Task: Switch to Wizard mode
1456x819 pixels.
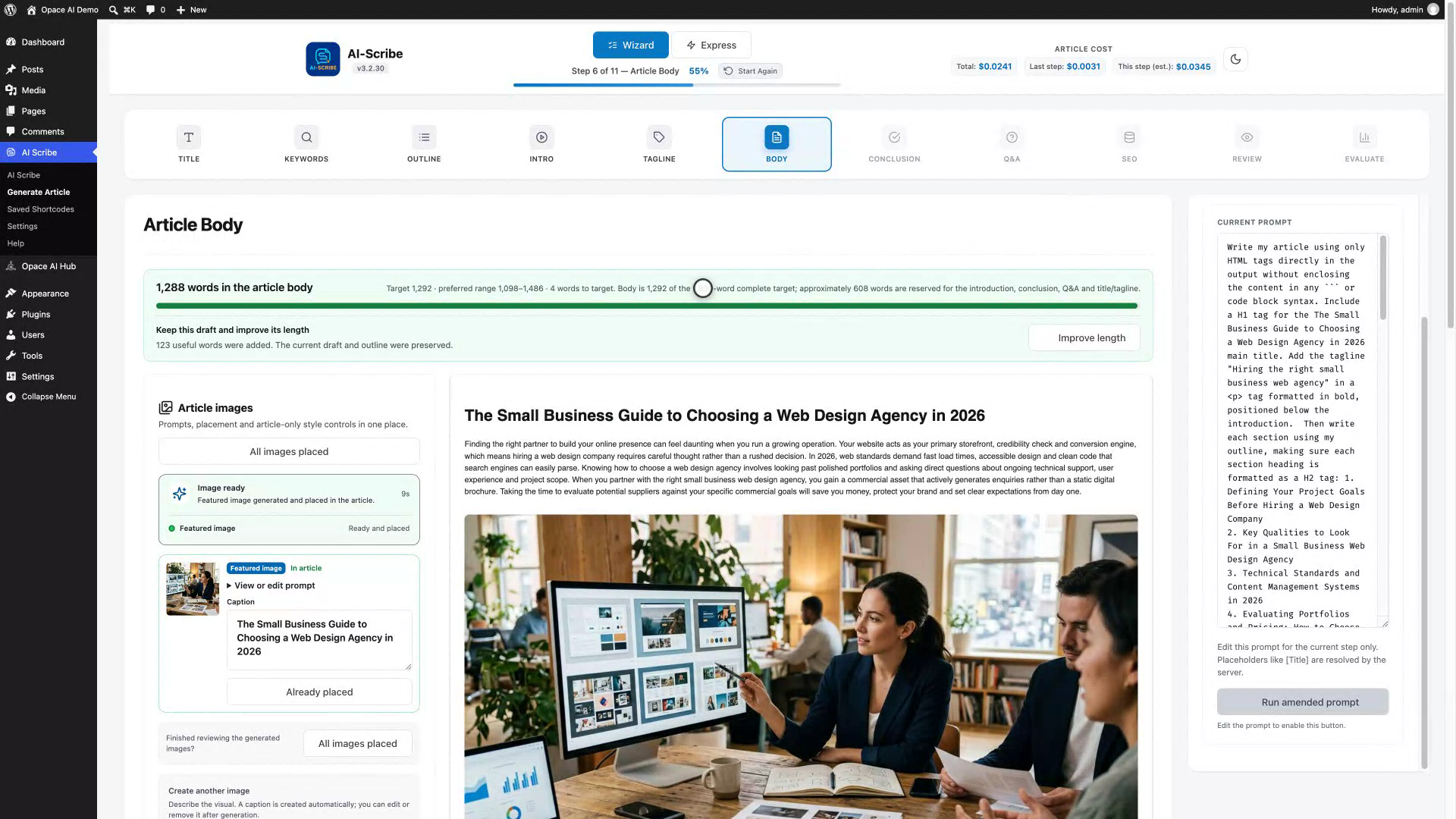Action: pos(630,45)
